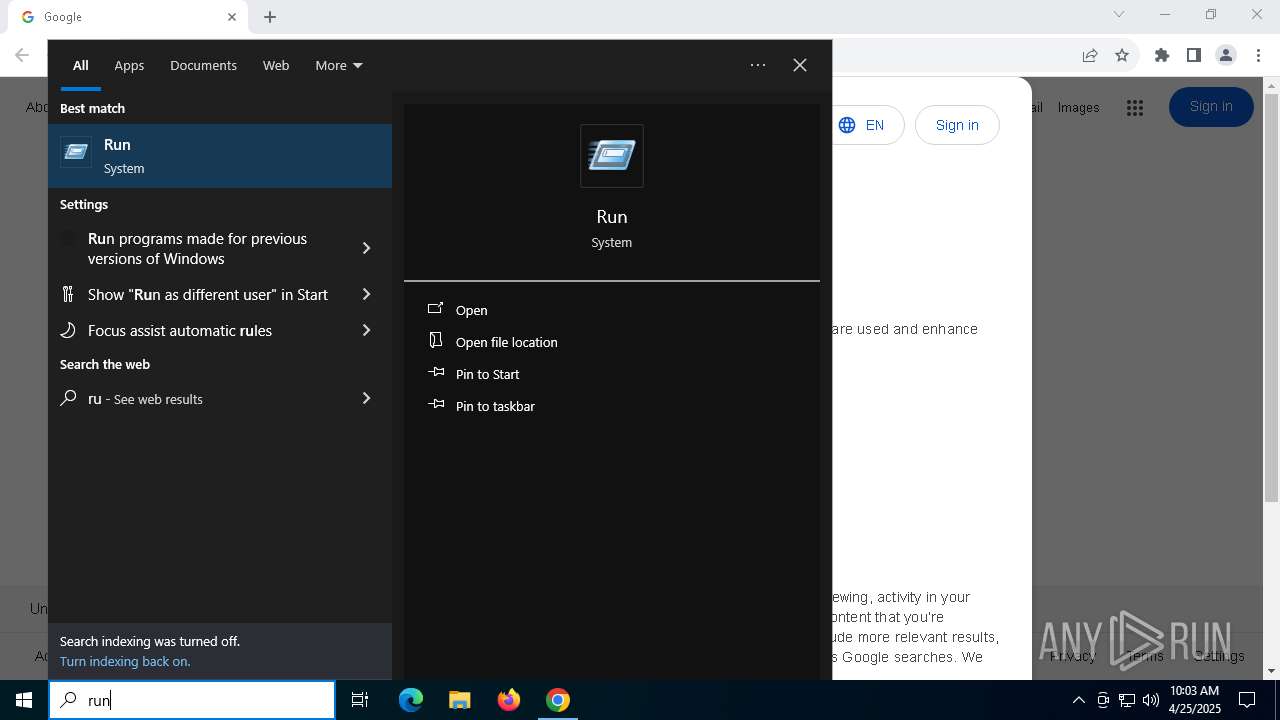
Task: Switch to the Apps search tab
Action: (129, 65)
